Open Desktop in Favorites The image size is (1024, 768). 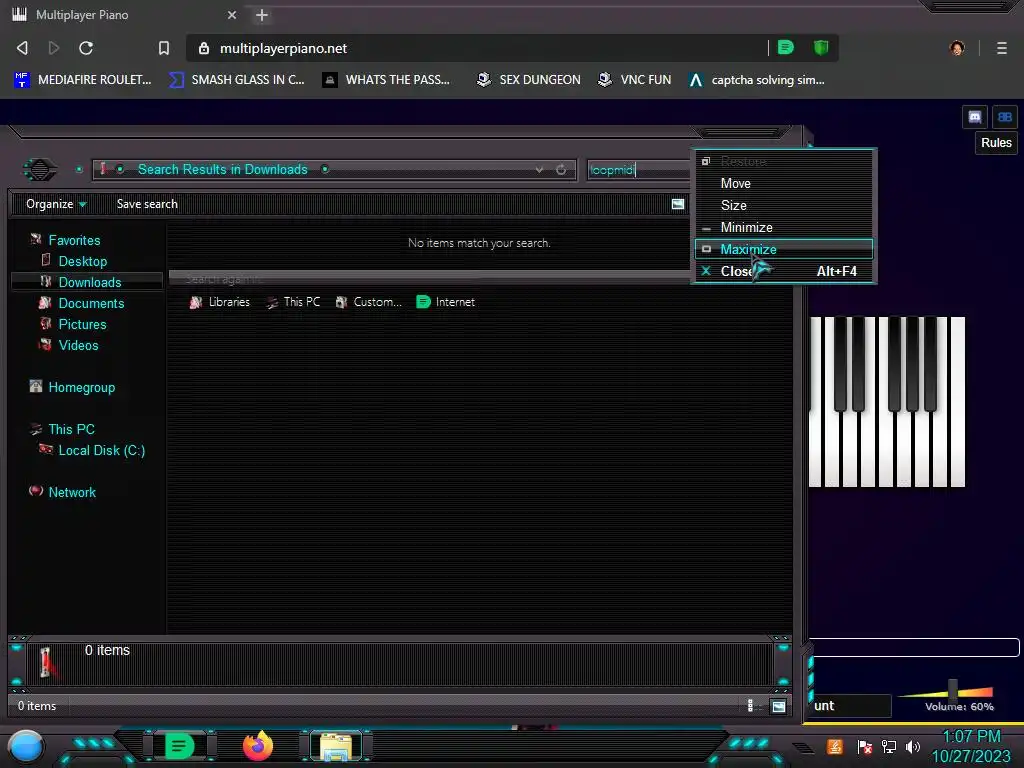coord(82,261)
